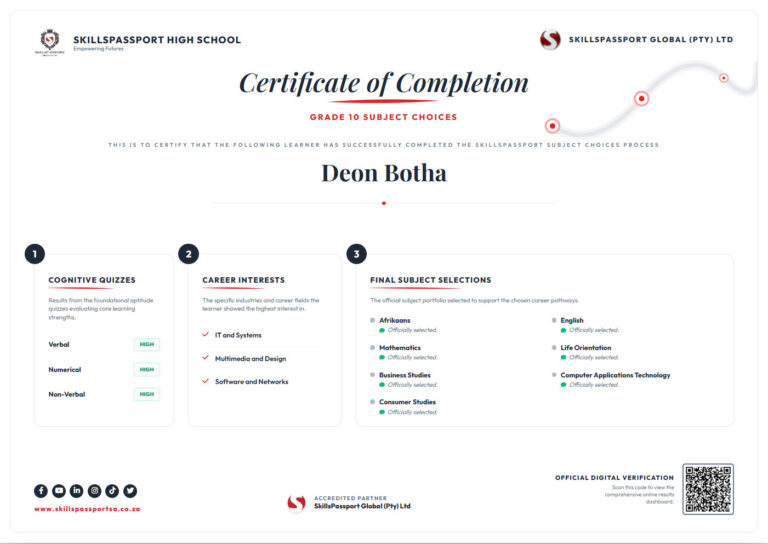
Task: Click the Numerical quiz label
Action: click(65, 369)
